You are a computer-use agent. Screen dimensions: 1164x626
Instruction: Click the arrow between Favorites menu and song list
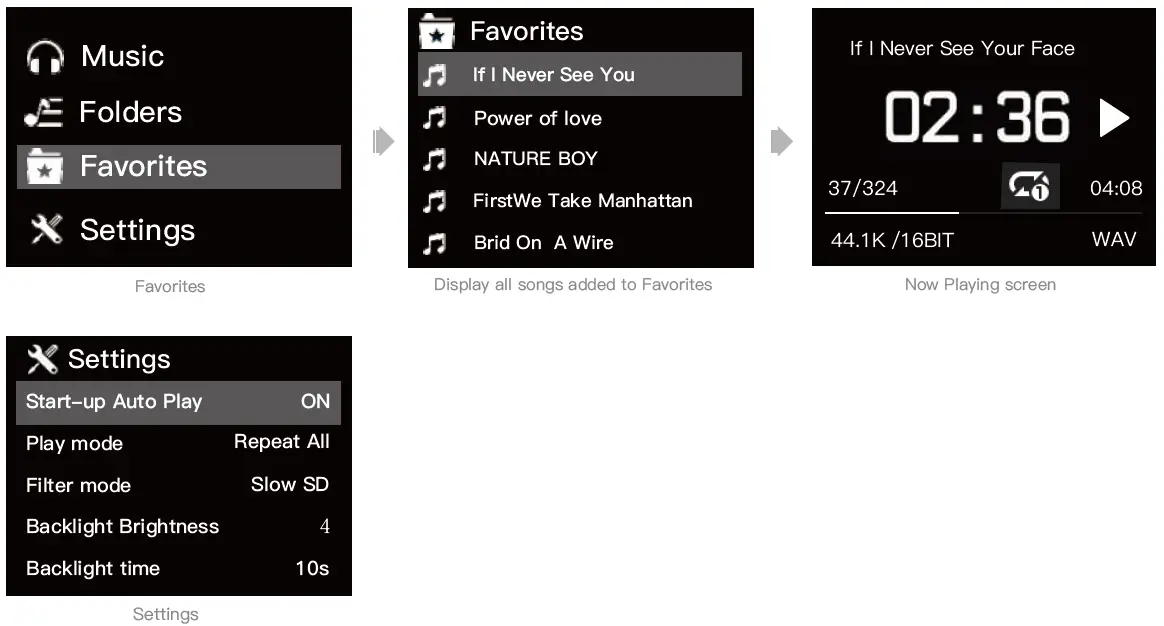(x=381, y=141)
